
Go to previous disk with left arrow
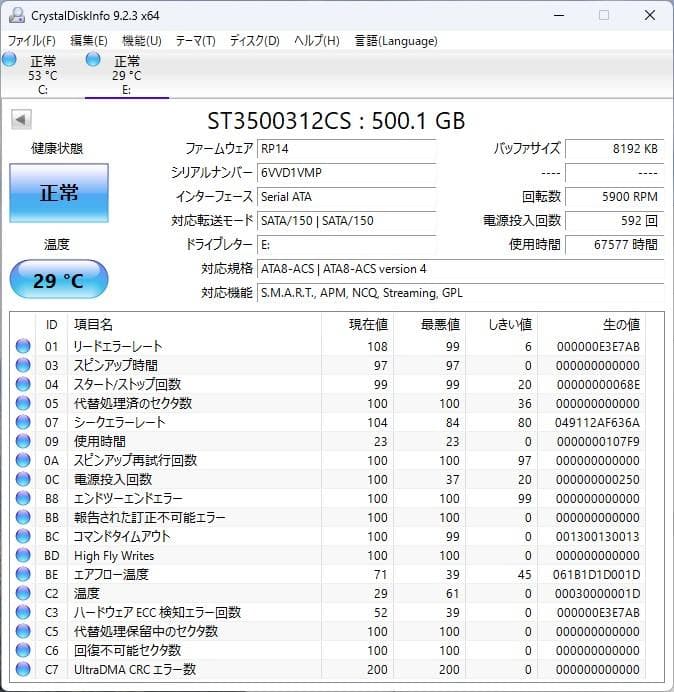[21, 119]
